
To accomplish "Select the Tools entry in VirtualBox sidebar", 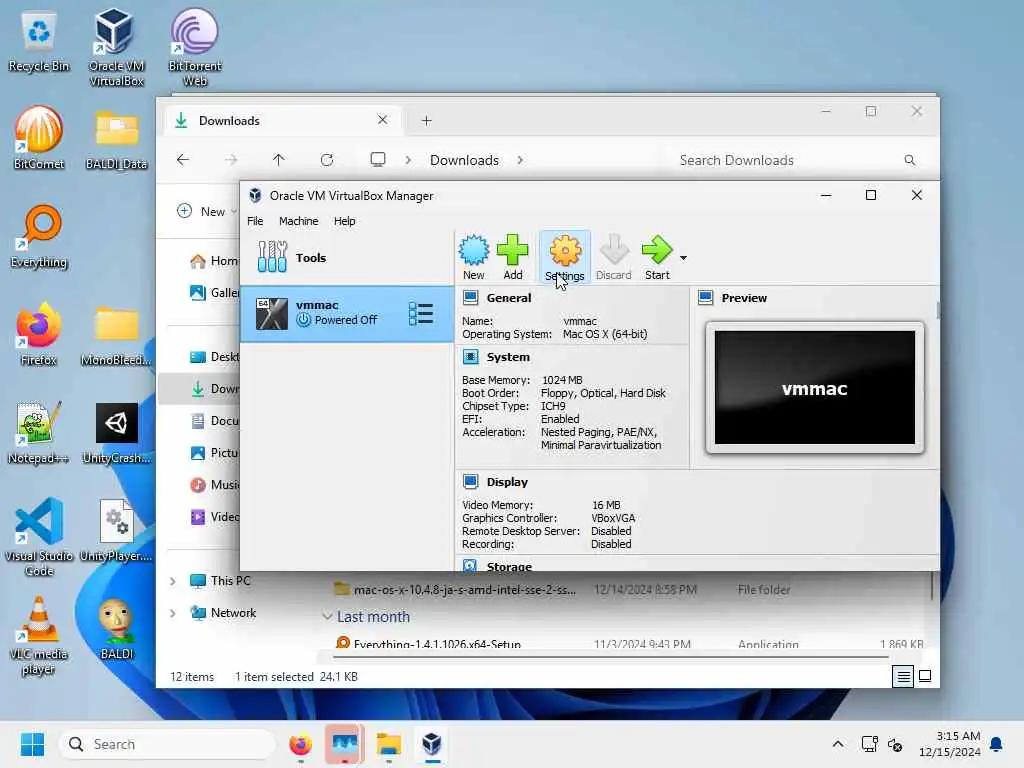I will click(347, 257).
